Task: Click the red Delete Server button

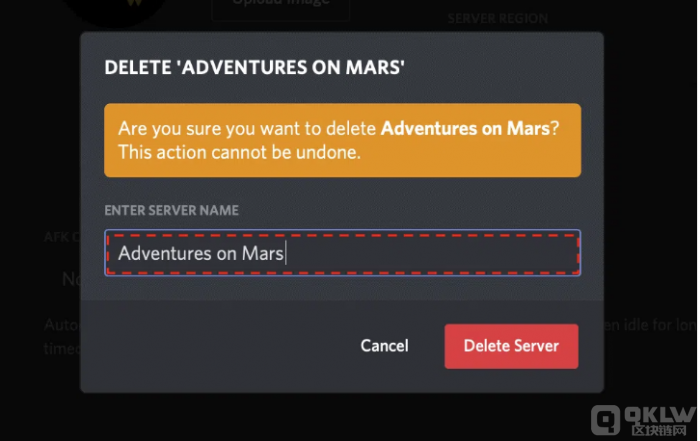Action: click(x=511, y=346)
